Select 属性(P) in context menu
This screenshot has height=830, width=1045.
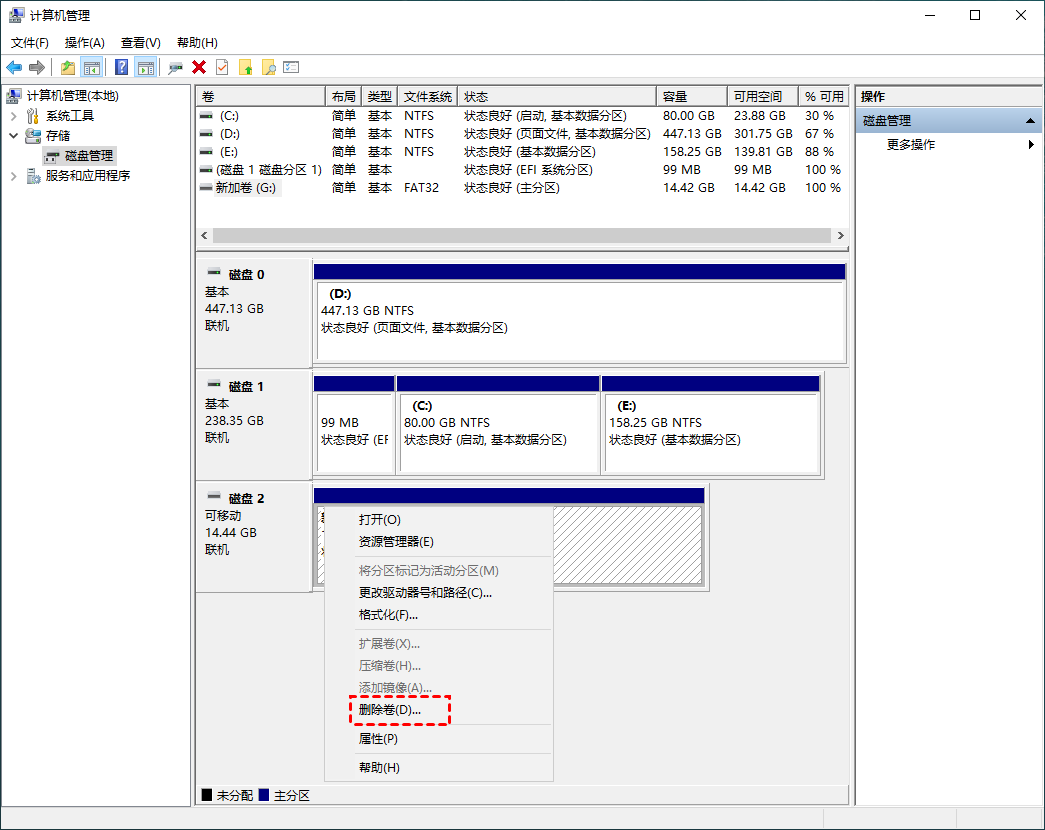point(439,739)
